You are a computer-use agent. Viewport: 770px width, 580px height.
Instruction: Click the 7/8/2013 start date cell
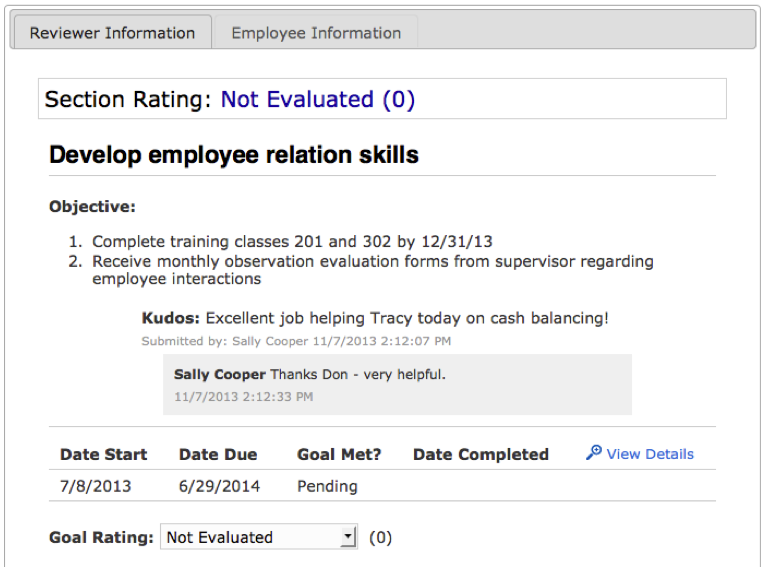click(96, 486)
